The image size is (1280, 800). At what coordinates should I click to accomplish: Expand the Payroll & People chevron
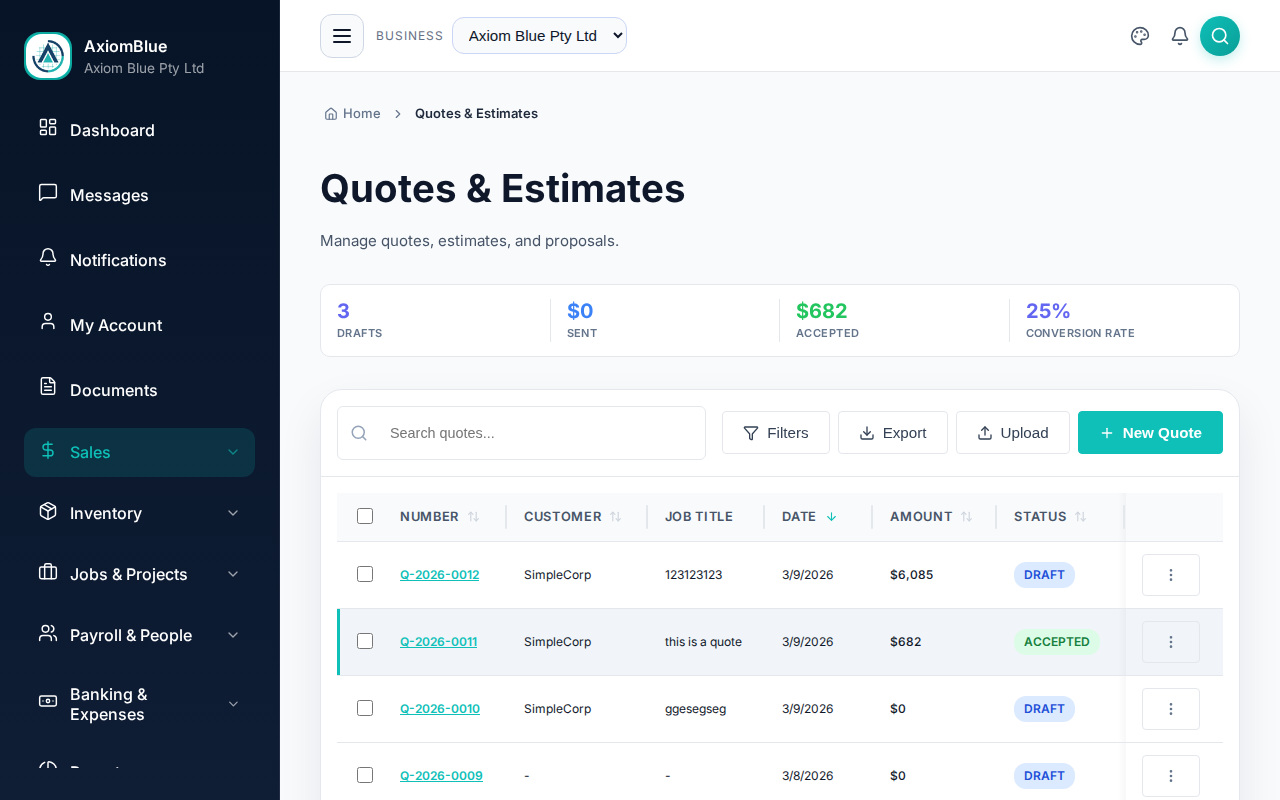tap(233, 635)
